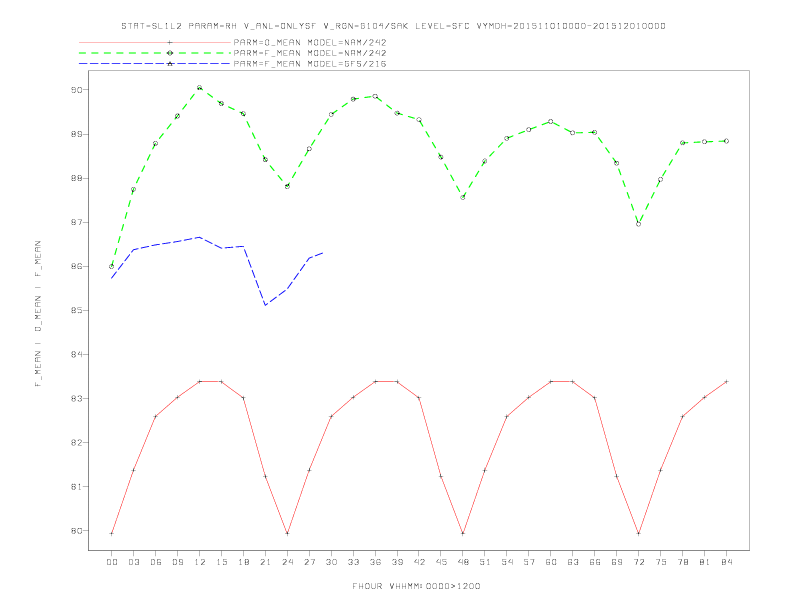Click y-axis tick label 82
The height and width of the screenshot is (612, 792).
point(77,442)
